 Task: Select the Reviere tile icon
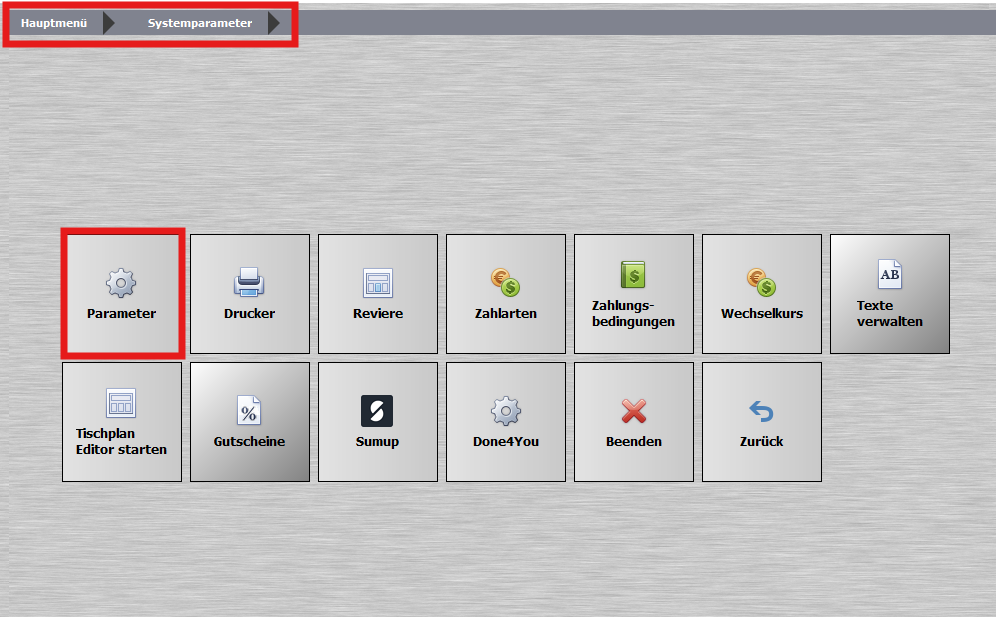tap(378, 283)
